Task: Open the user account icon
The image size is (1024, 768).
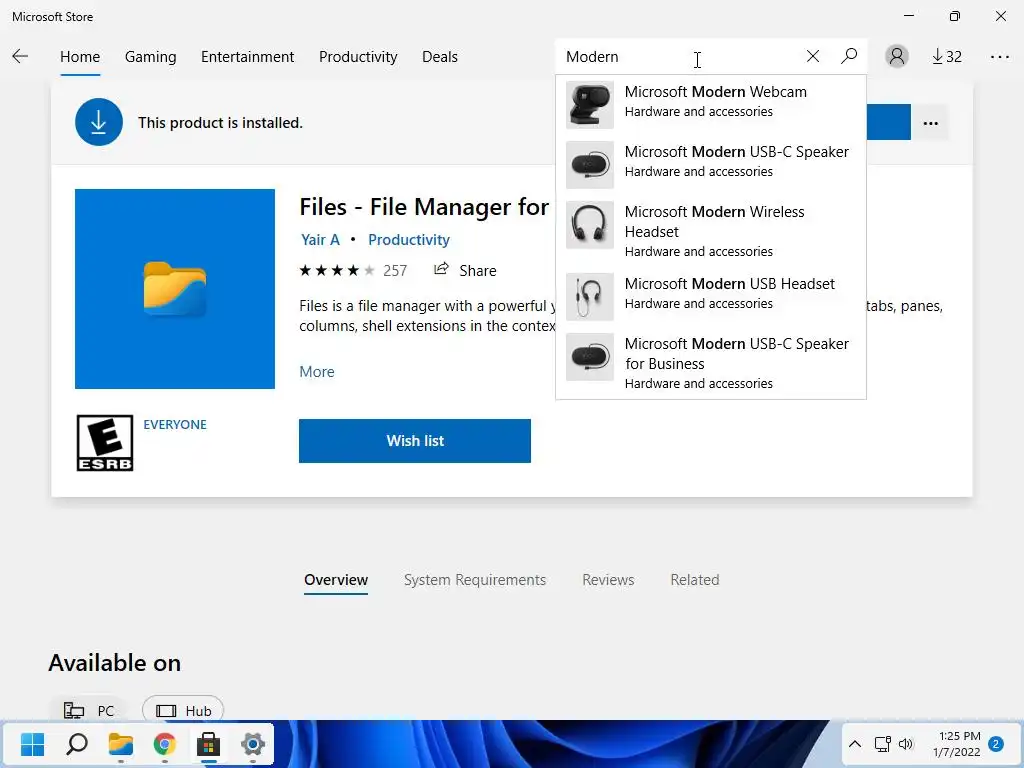Action: [897, 56]
